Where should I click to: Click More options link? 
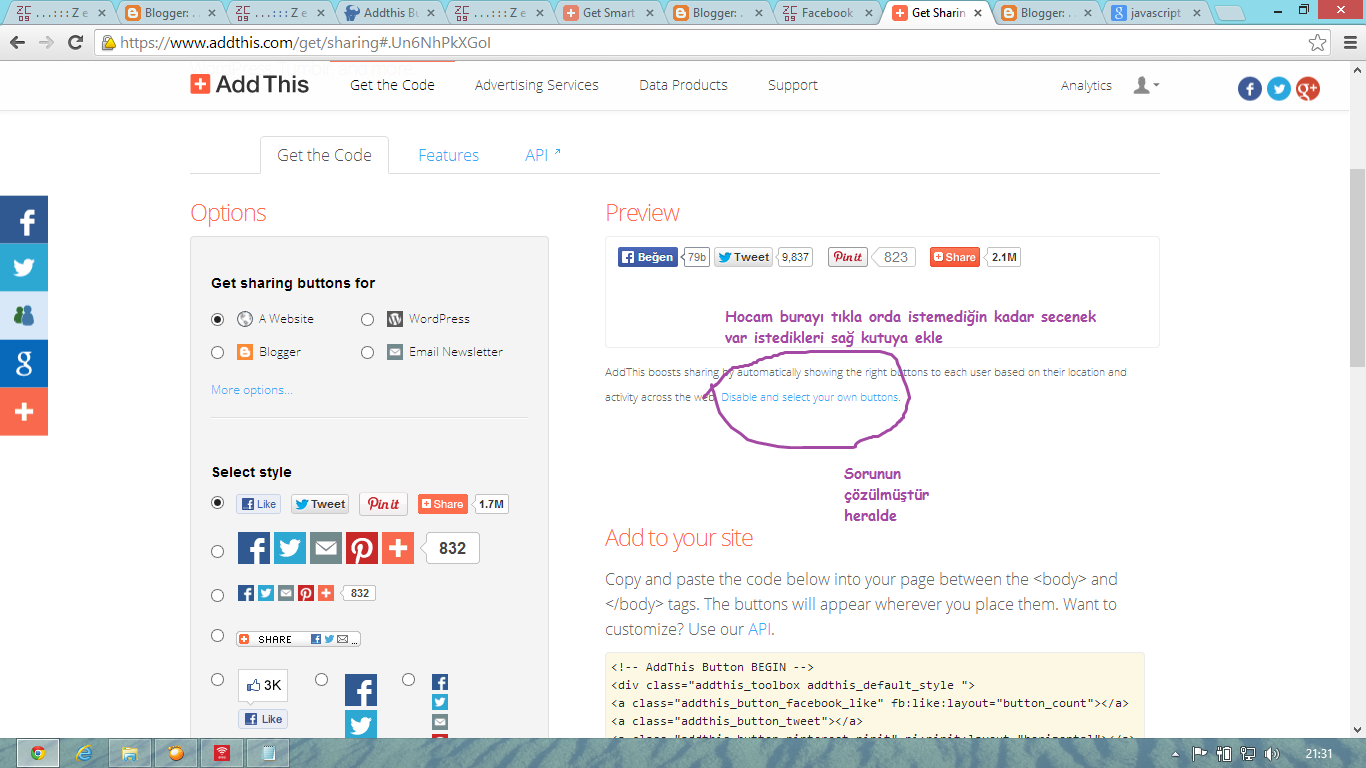coord(252,390)
